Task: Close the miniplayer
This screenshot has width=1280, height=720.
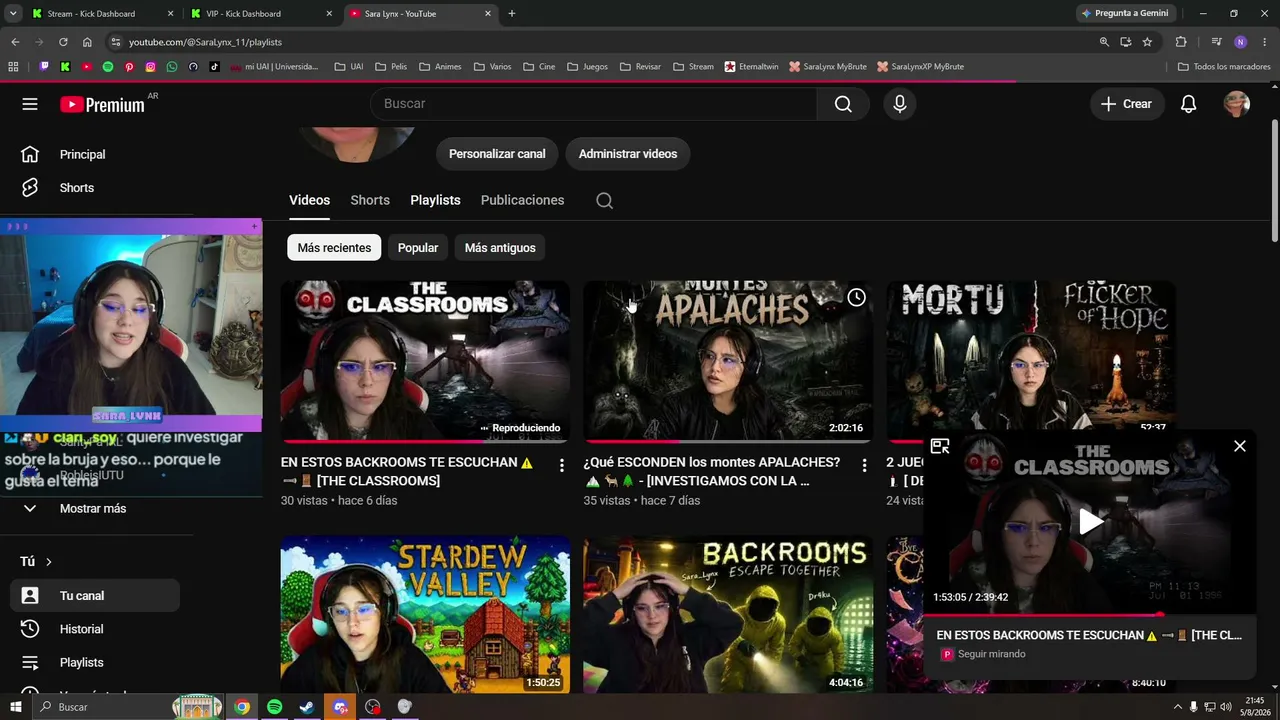Action: click(x=1240, y=446)
